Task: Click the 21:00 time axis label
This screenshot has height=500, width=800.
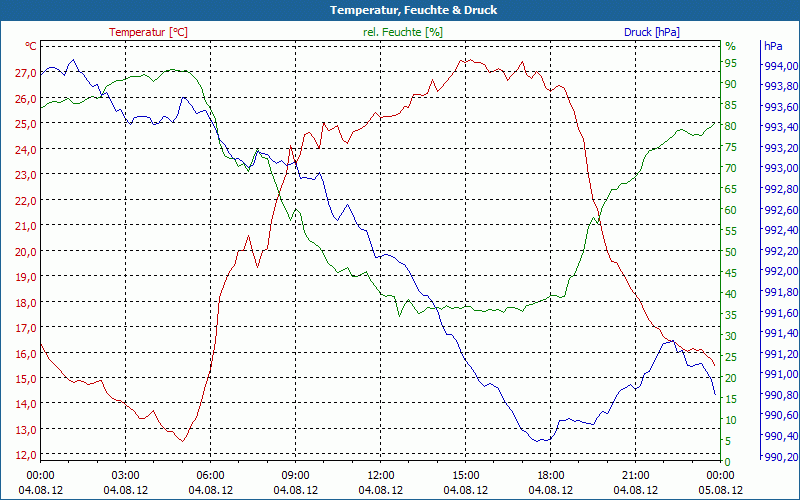Action: 636,476
